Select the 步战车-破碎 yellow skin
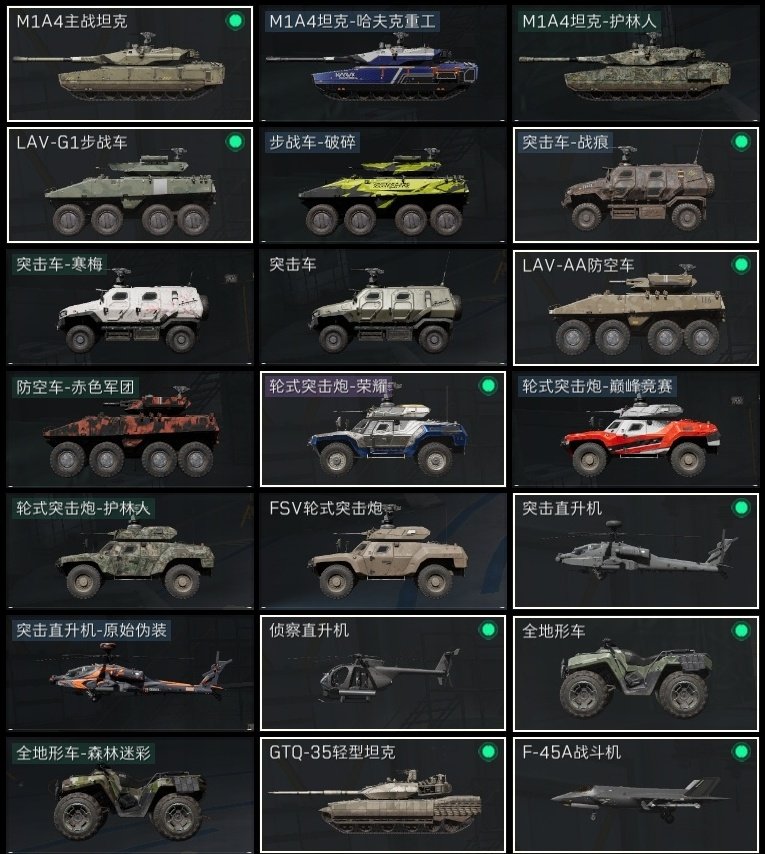Image resolution: width=765 pixels, height=854 pixels. tap(383, 185)
